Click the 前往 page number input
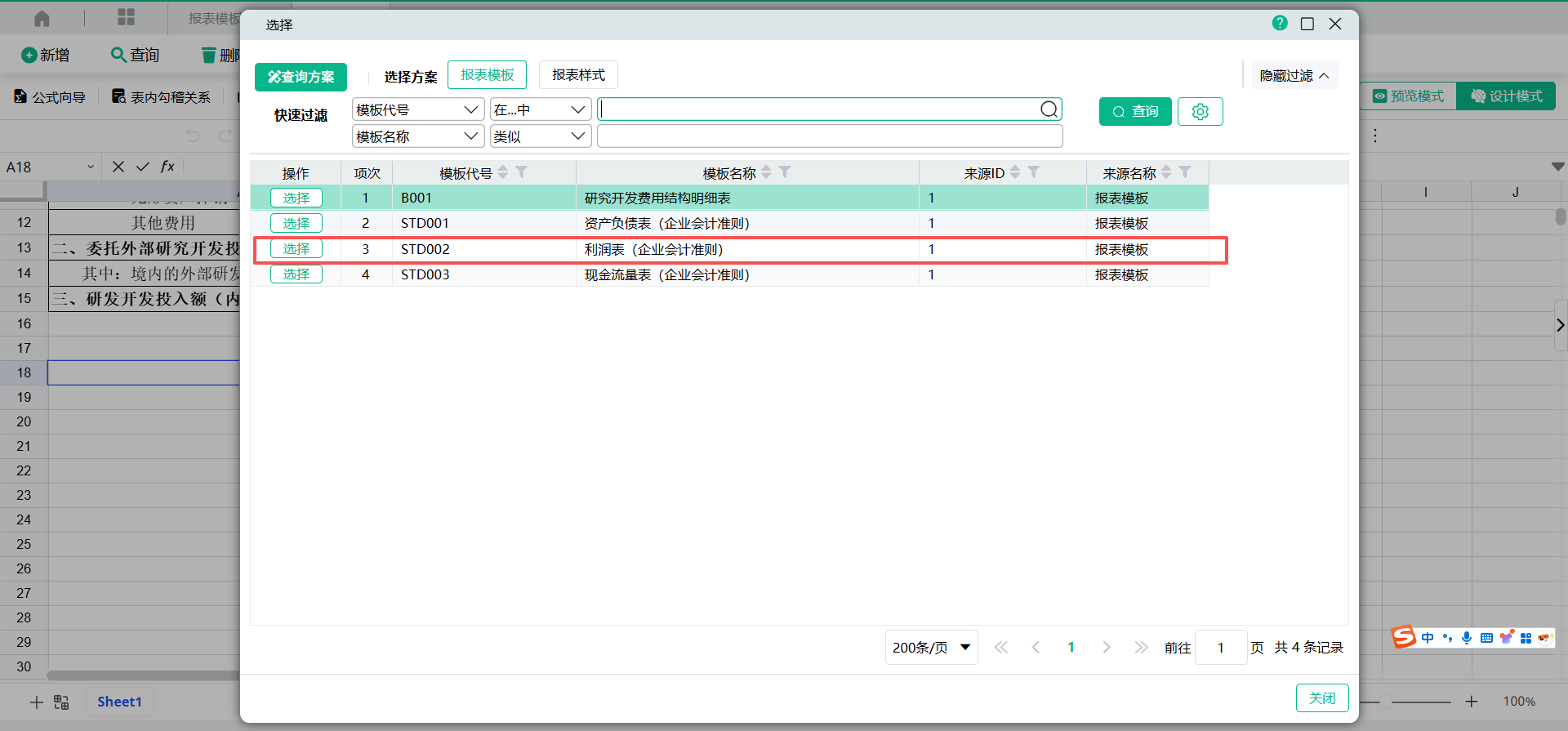The image size is (1568, 731). click(1220, 648)
